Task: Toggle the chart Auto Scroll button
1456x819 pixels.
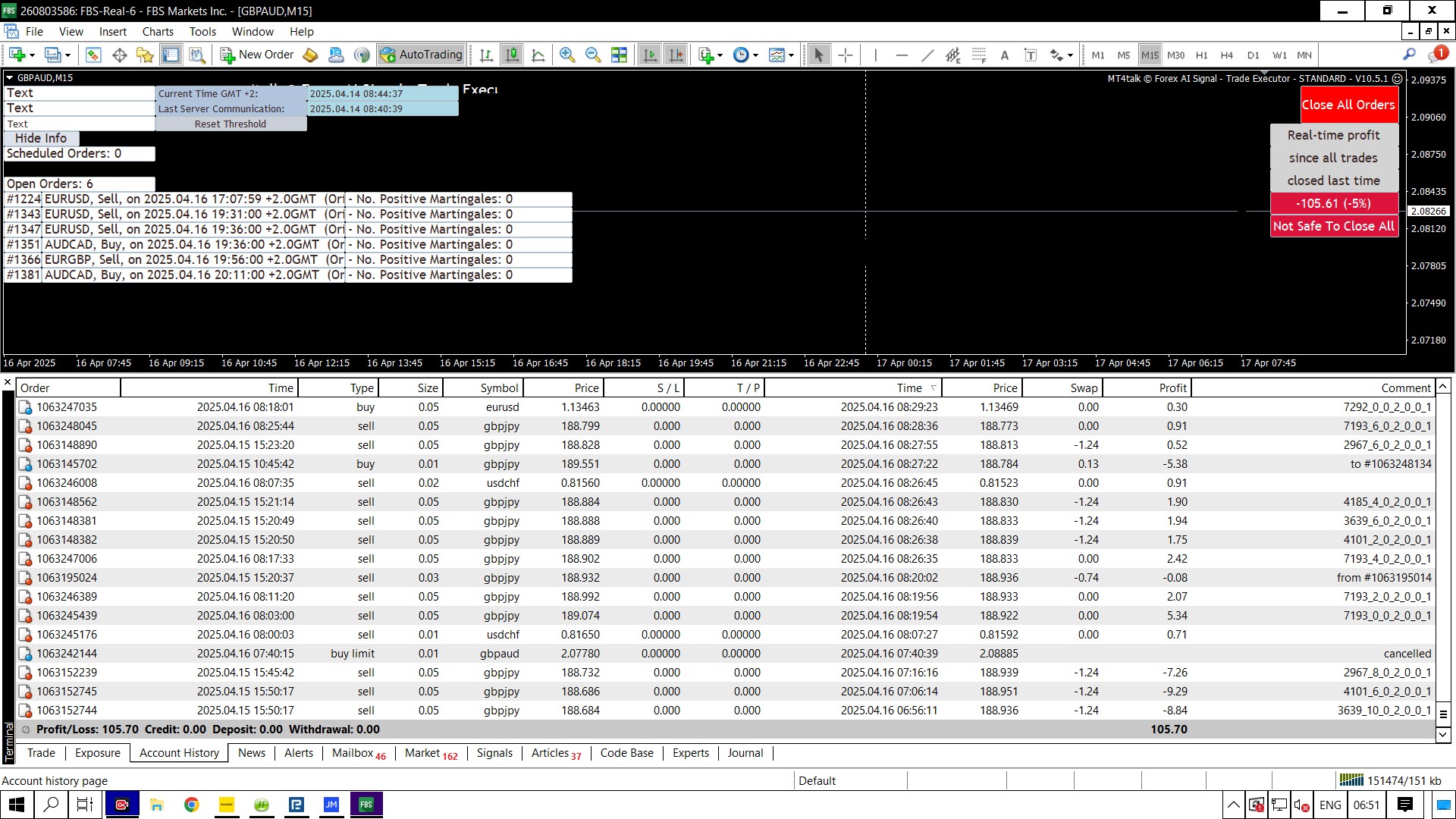Action: coord(650,55)
